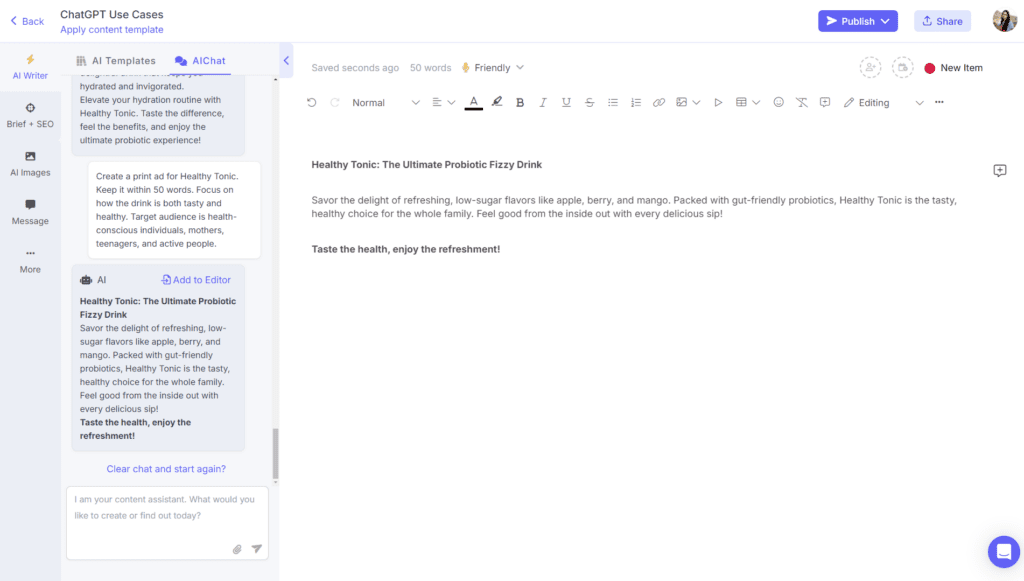Change the New Item status label
Screen dimensions: 1024x581
tap(953, 68)
